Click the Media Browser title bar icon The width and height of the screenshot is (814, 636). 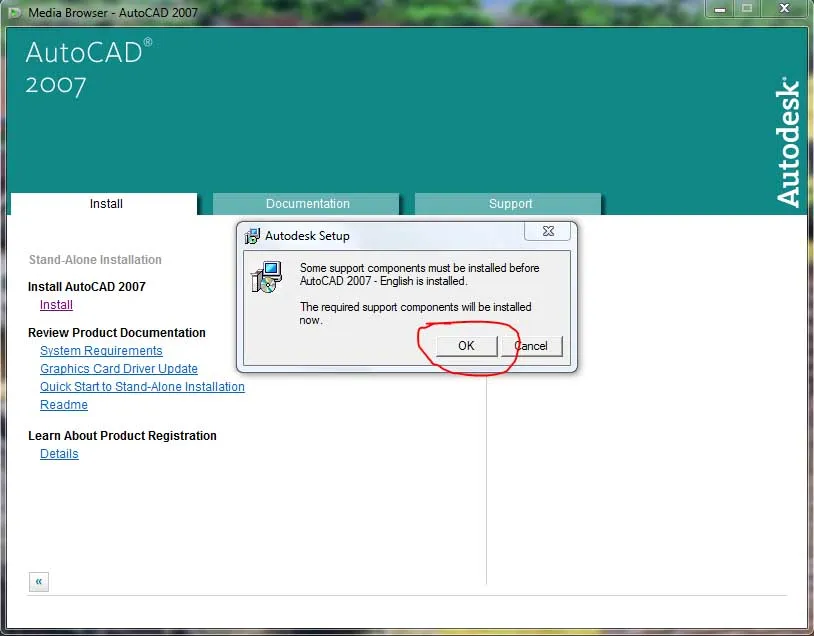(x=14, y=12)
